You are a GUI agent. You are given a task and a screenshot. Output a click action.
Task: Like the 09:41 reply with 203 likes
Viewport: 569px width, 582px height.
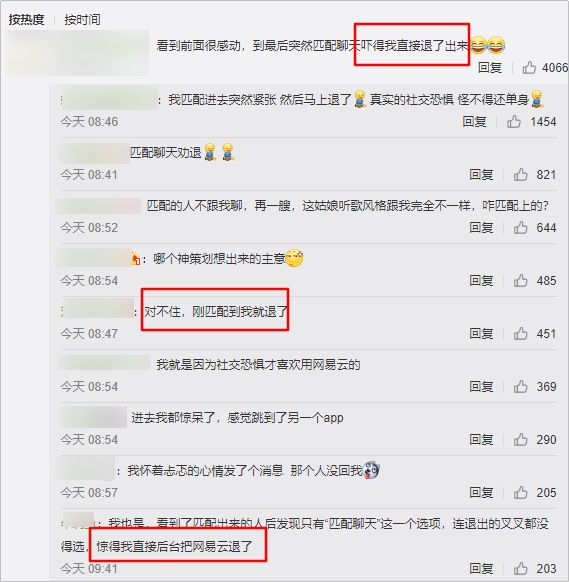[520, 568]
